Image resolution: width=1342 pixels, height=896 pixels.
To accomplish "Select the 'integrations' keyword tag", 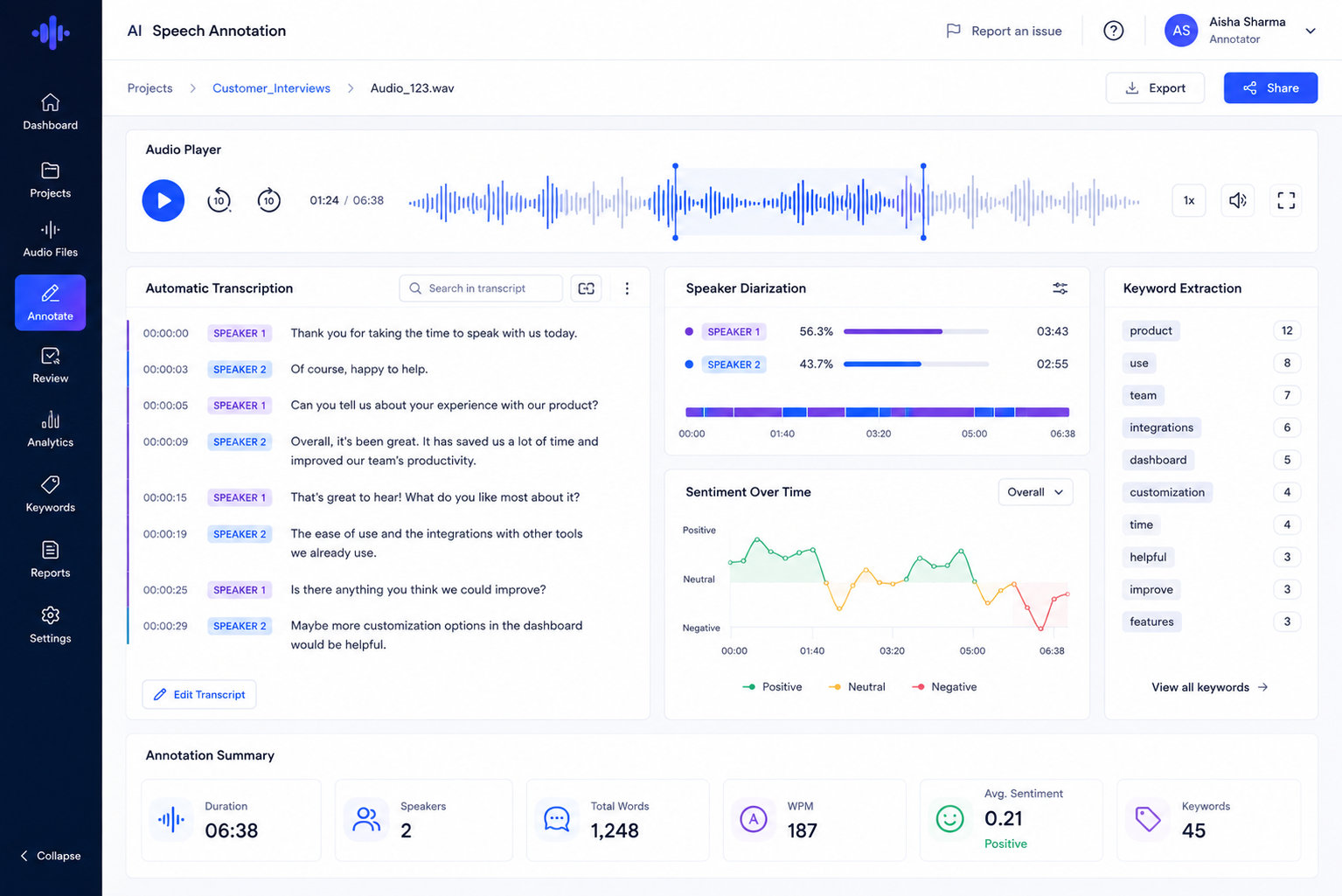I will coord(1161,427).
